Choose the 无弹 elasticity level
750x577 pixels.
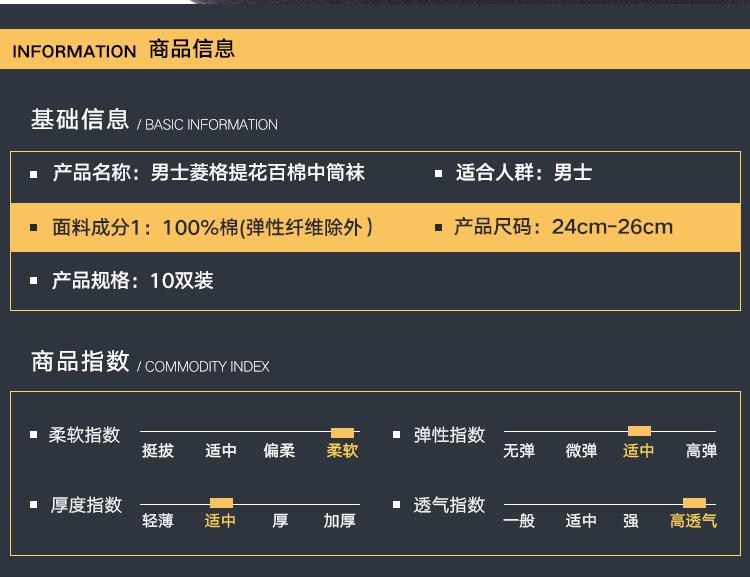519,451
